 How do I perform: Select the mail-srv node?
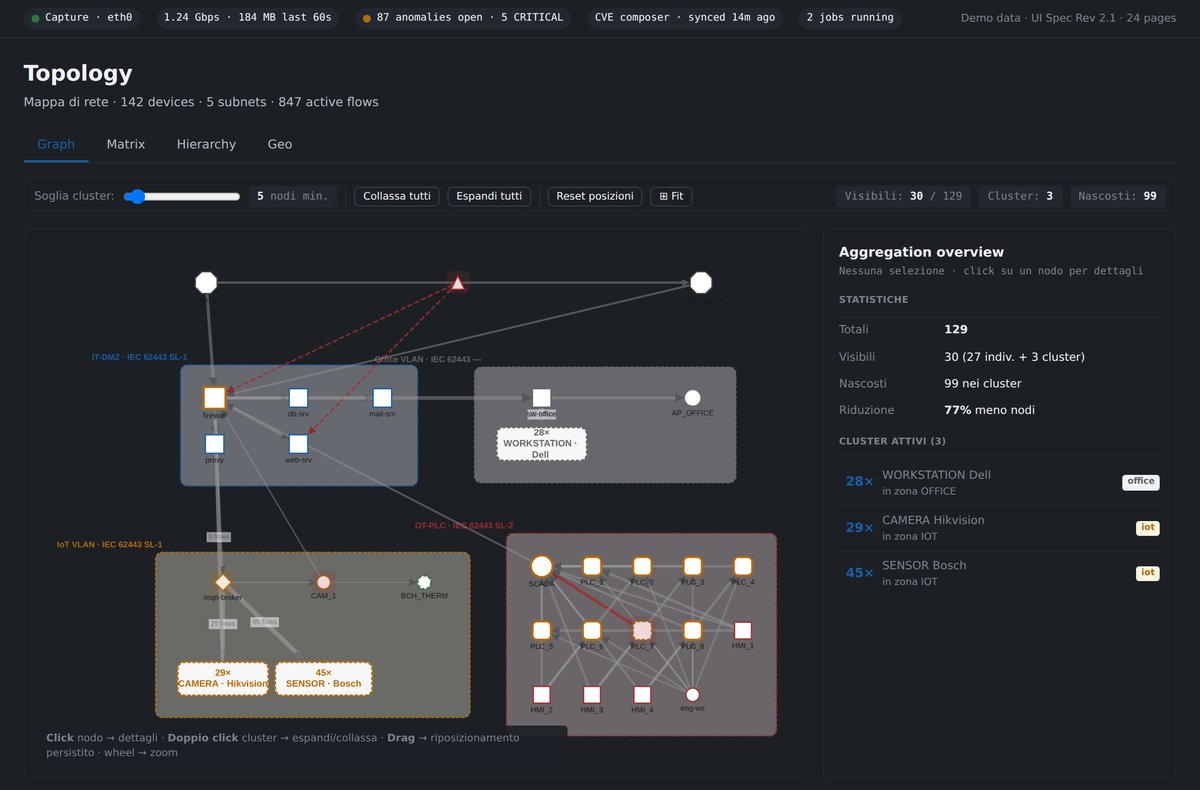coord(382,398)
